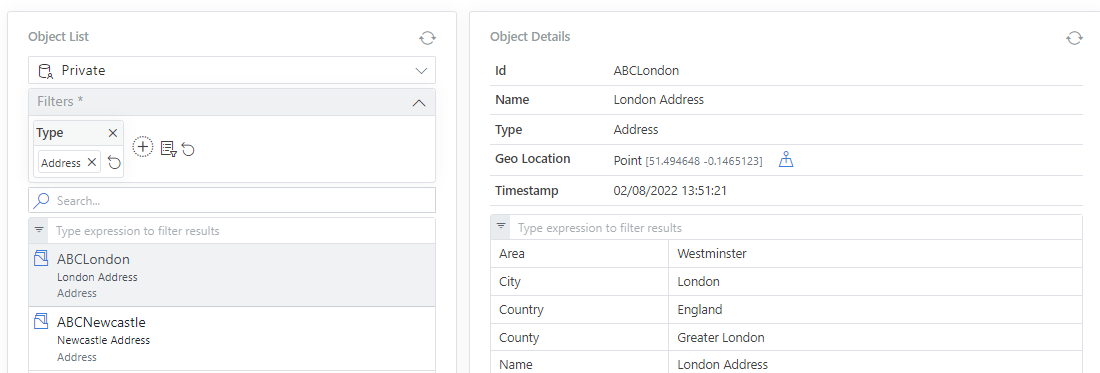
Task: Click the ABCLondon address object icon
Action: [x=41, y=259]
